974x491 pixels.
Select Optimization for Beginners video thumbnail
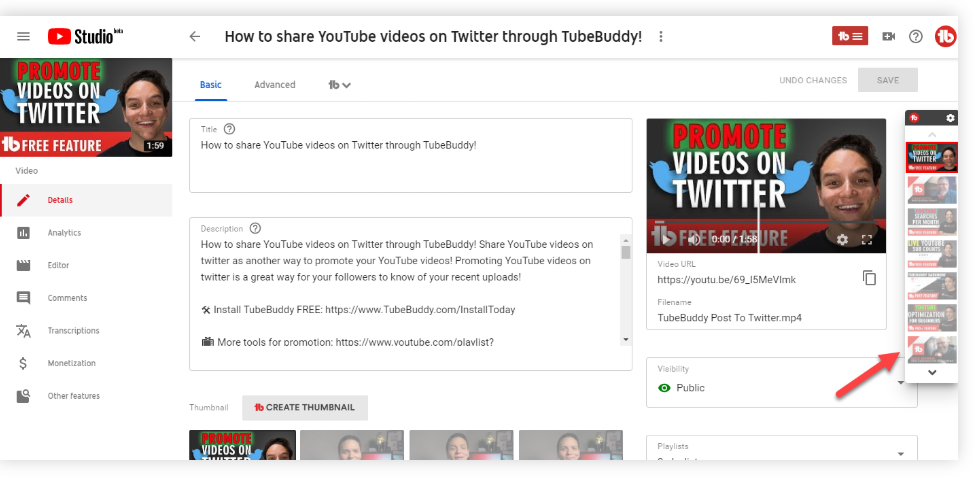click(932, 319)
